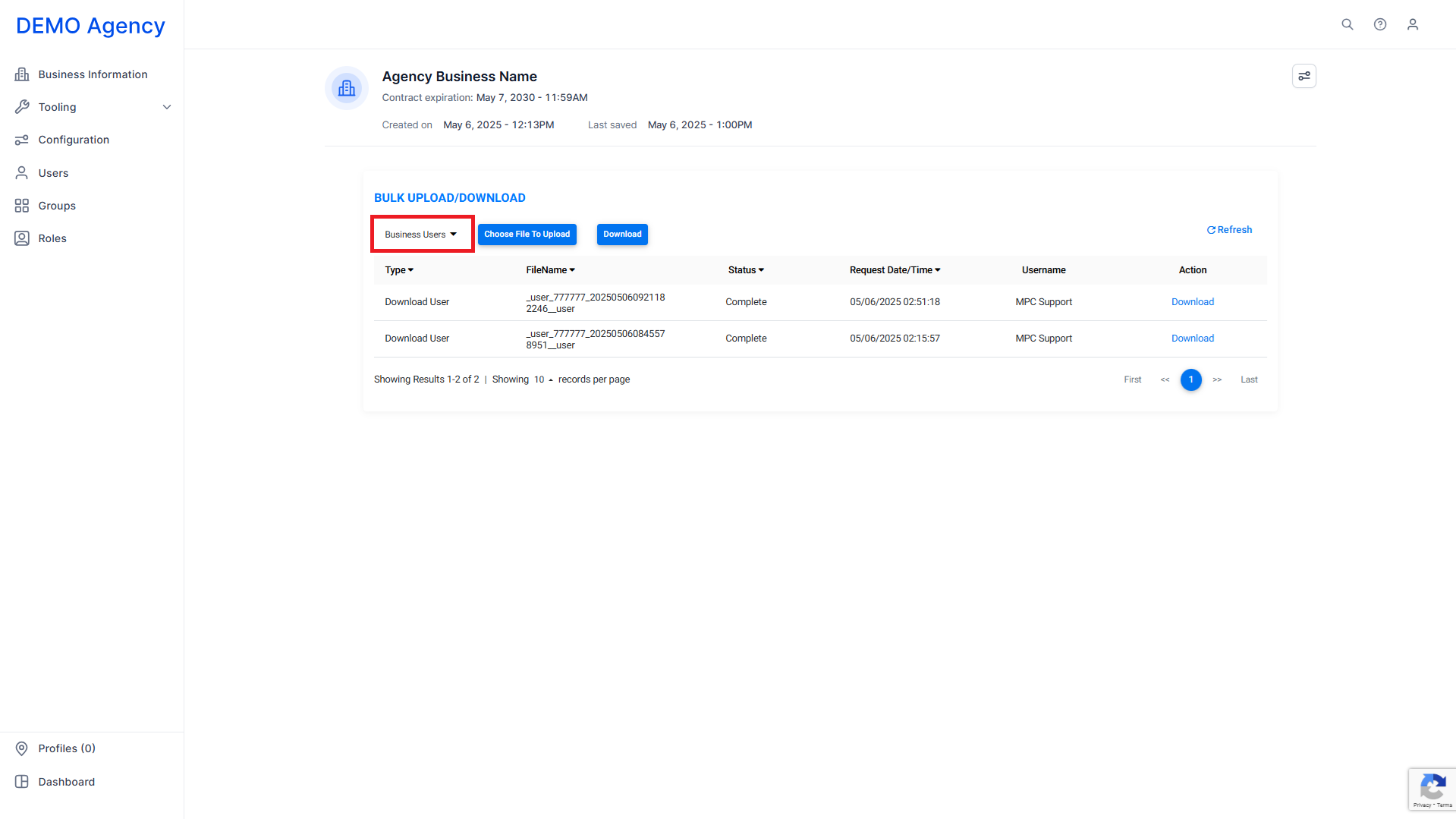The width and height of the screenshot is (1456, 819).
Task: Click the Tooling wrench icon
Action: pos(22,107)
